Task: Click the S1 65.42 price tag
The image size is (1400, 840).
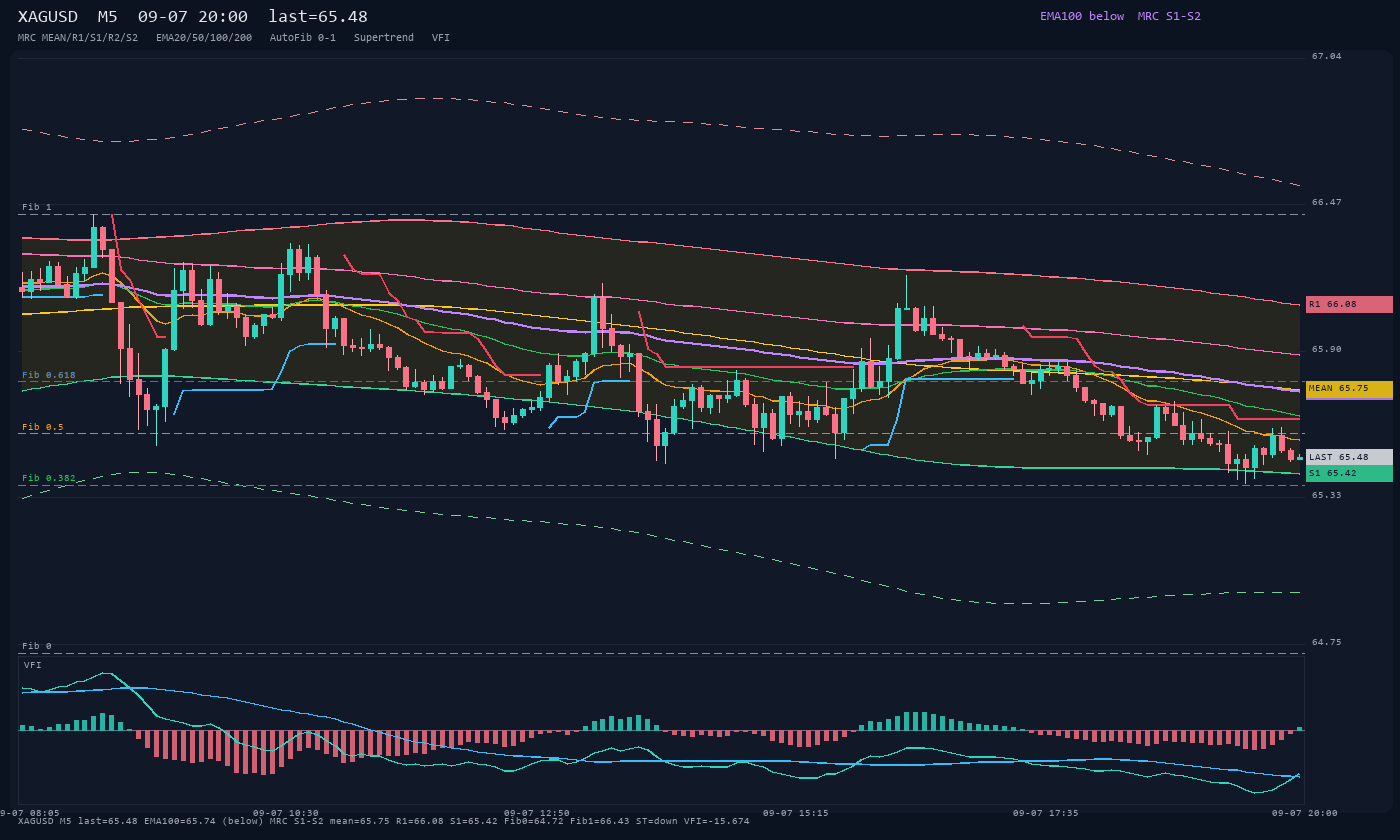Action: coord(1349,473)
